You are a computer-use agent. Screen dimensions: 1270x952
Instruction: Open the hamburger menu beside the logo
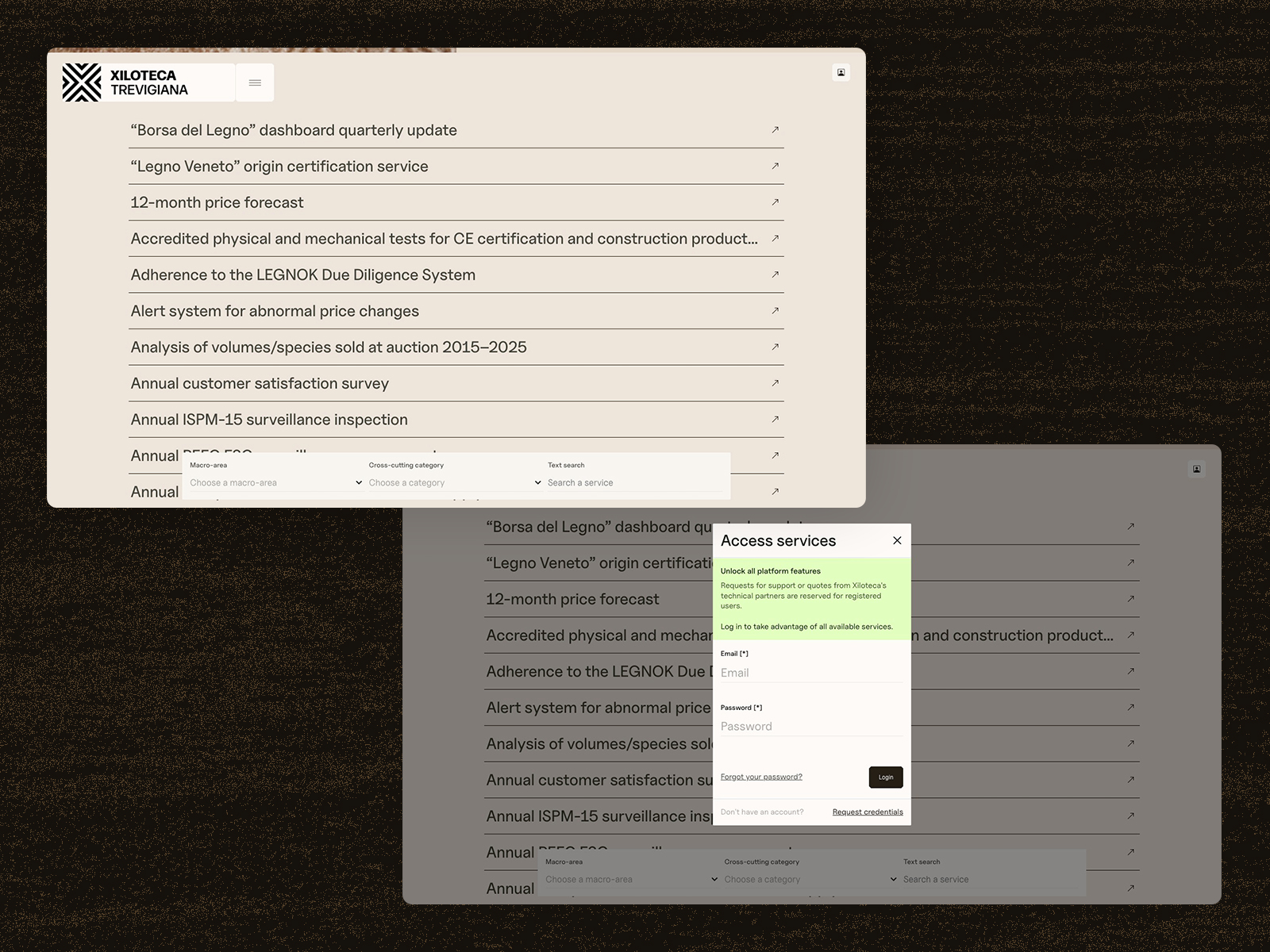[255, 83]
